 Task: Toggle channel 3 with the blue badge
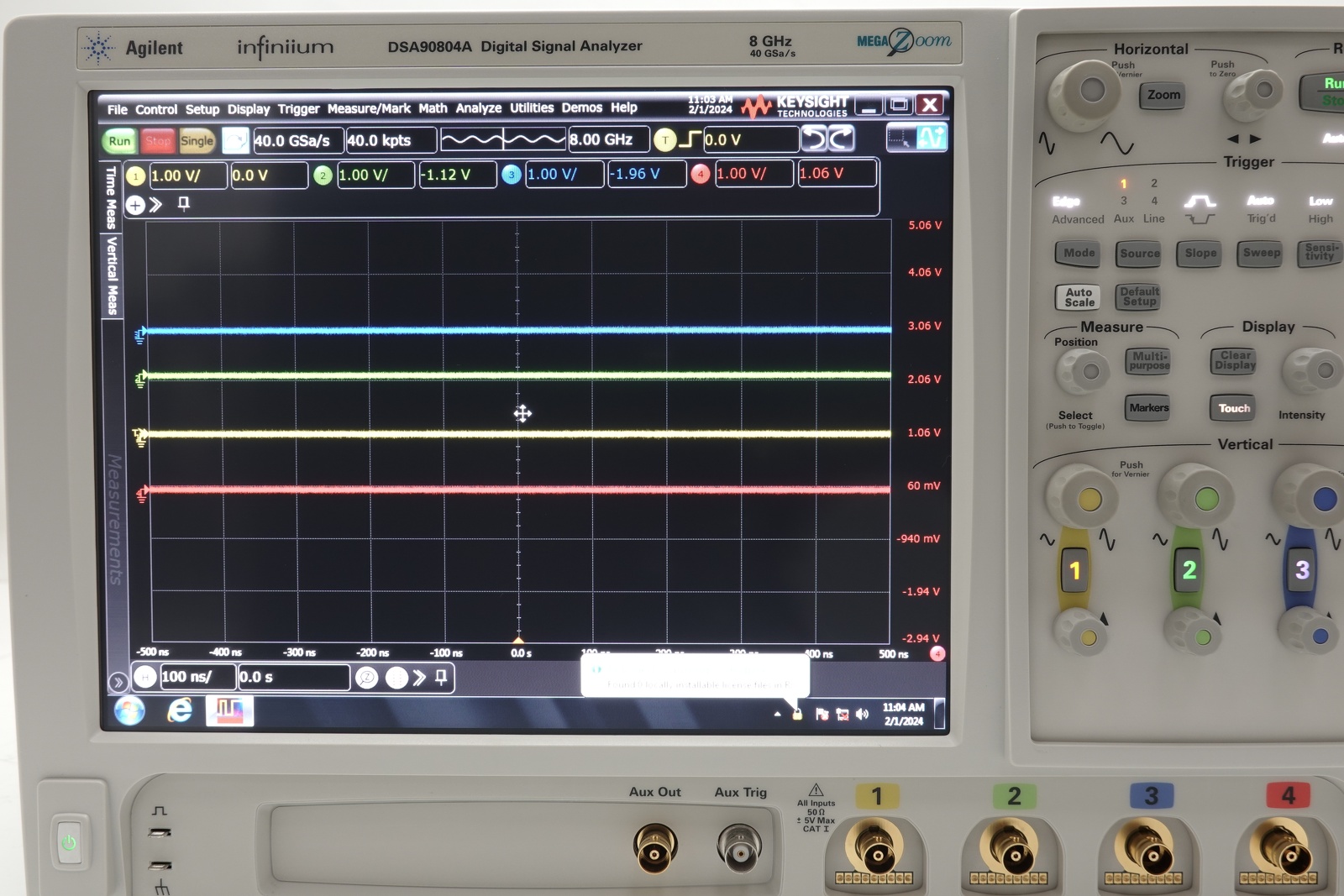(x=511, y=175)
